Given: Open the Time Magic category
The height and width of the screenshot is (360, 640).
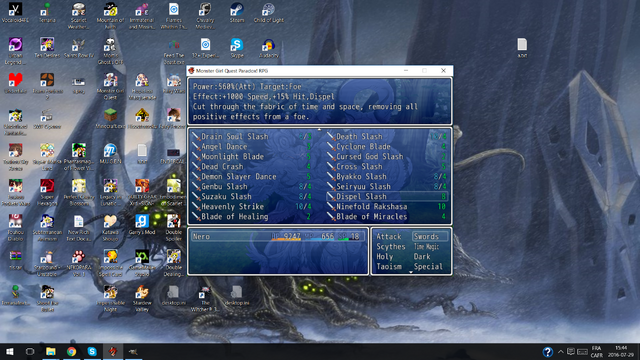Looking at the screenshot, I should pos(427,247).
